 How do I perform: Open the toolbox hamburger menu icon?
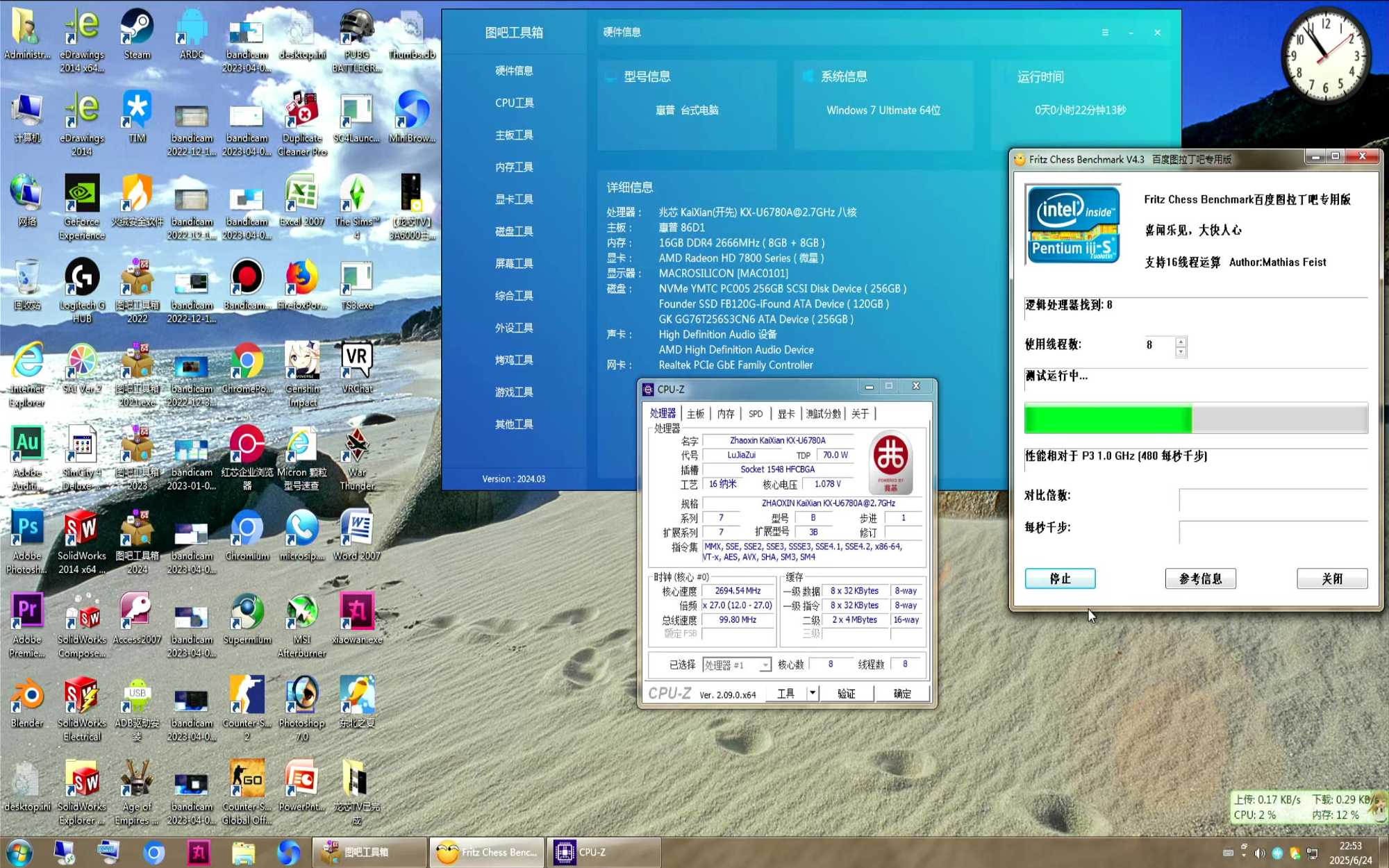click(1105, 33)
